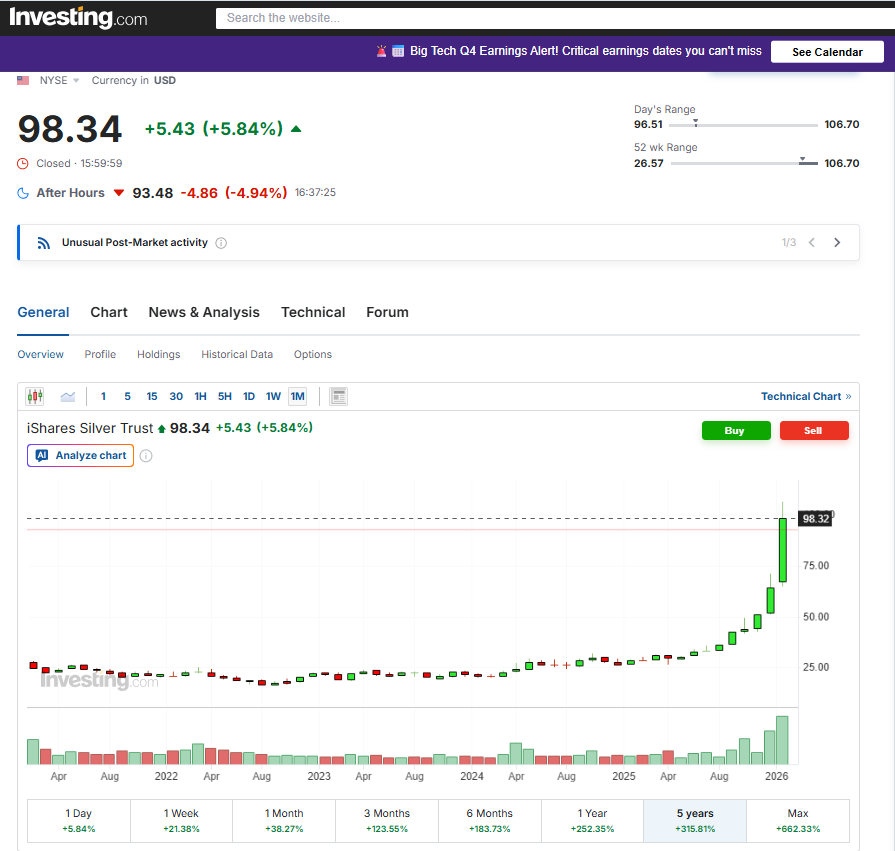Click the latest green candlestick for 2026
895x851 pixels.
pyautogui.click(x=783, y=550)
